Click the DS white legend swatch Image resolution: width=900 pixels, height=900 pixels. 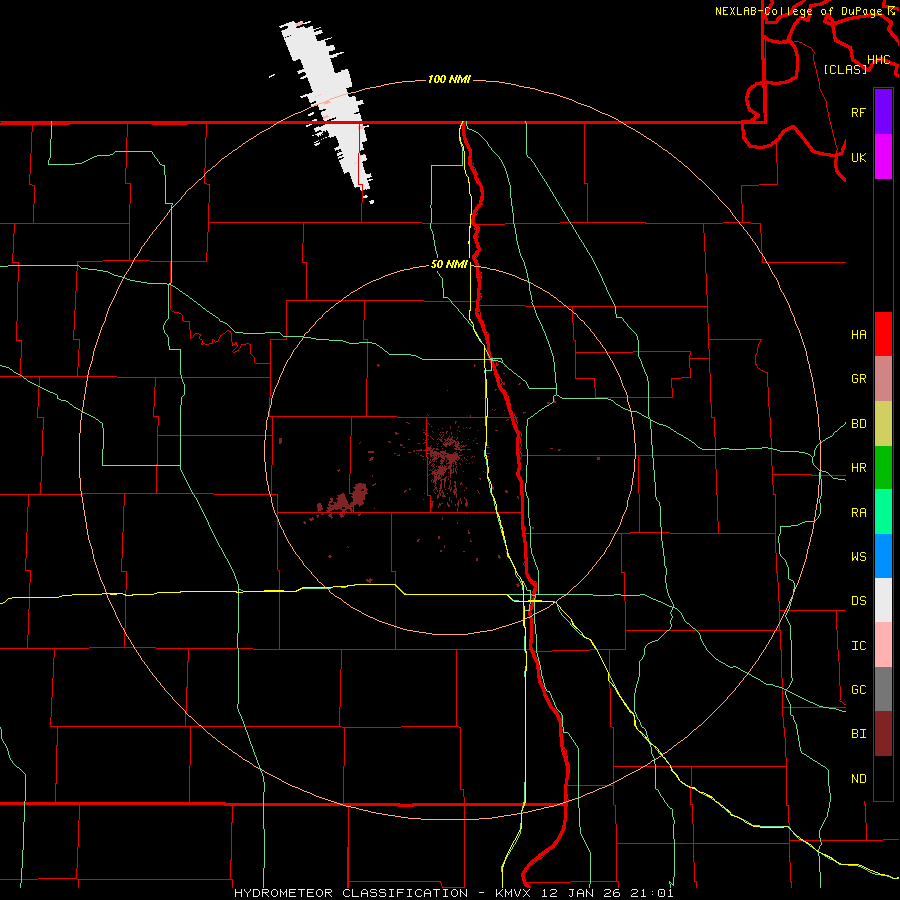point(883,600)
